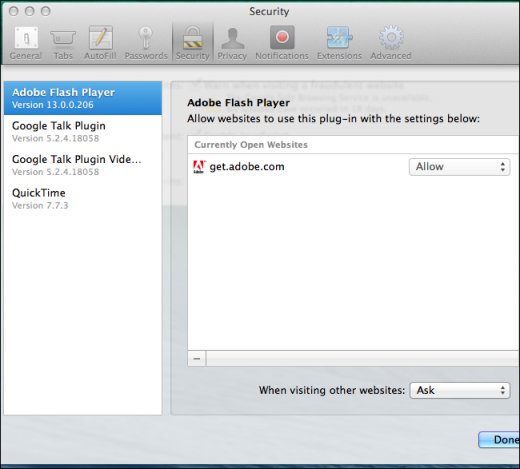Open the Tabs preferences icon
The image size is (520, 469).
63,38
